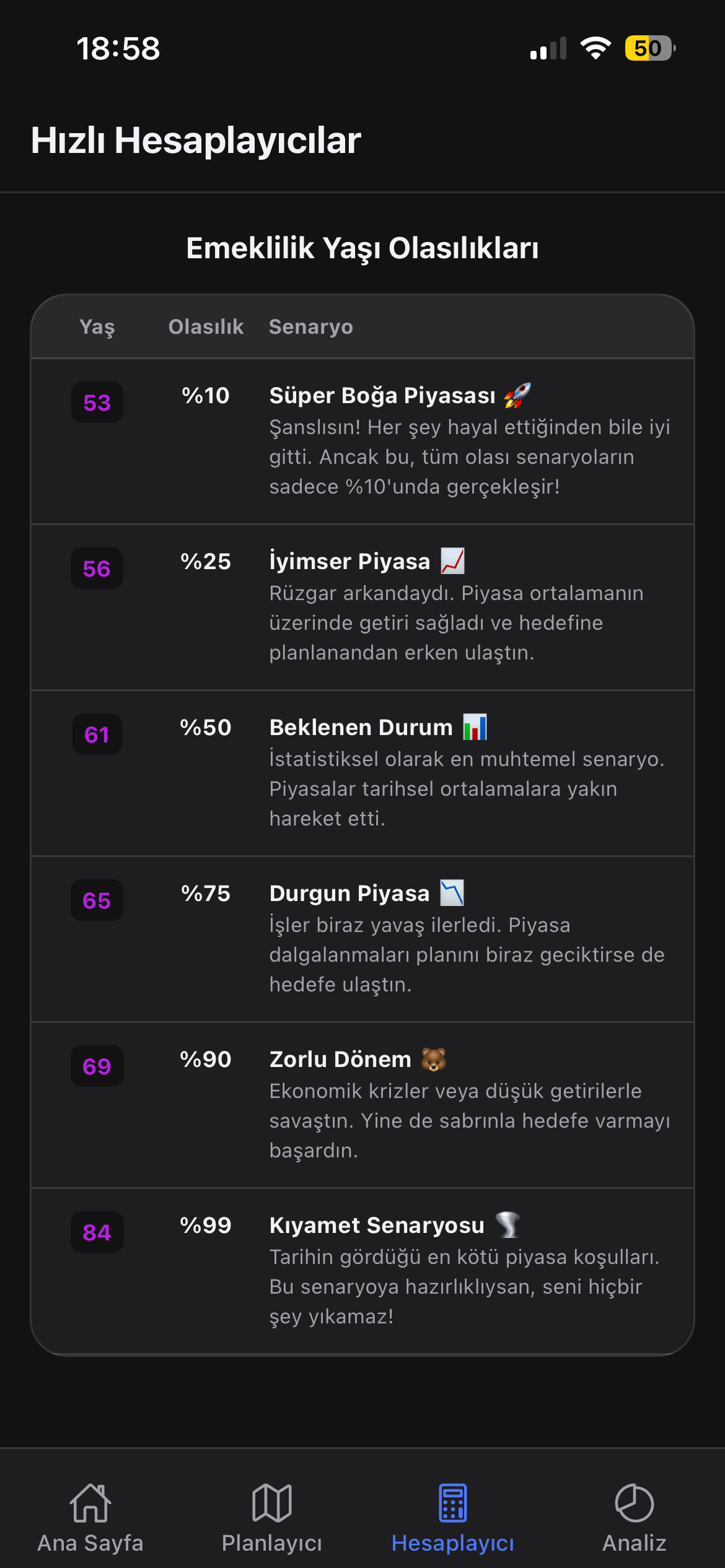The height and width of the screenshot is (1568, 725).
Task: Select the age 61 badge
Action: [97, 735]
